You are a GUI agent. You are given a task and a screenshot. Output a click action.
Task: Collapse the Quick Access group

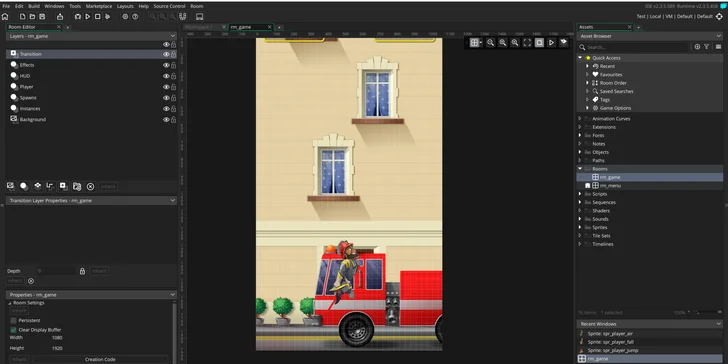tap(580, 58)
